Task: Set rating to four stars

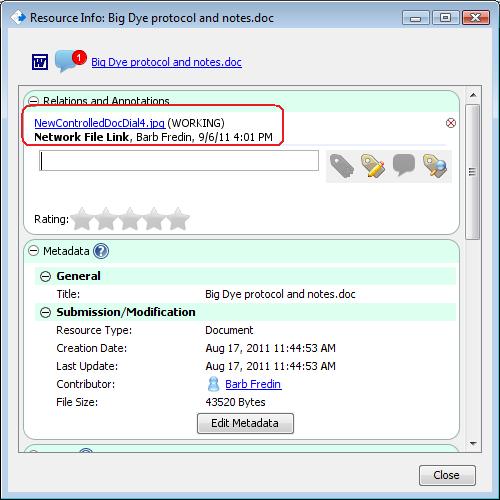Action: tap(154, 219)
